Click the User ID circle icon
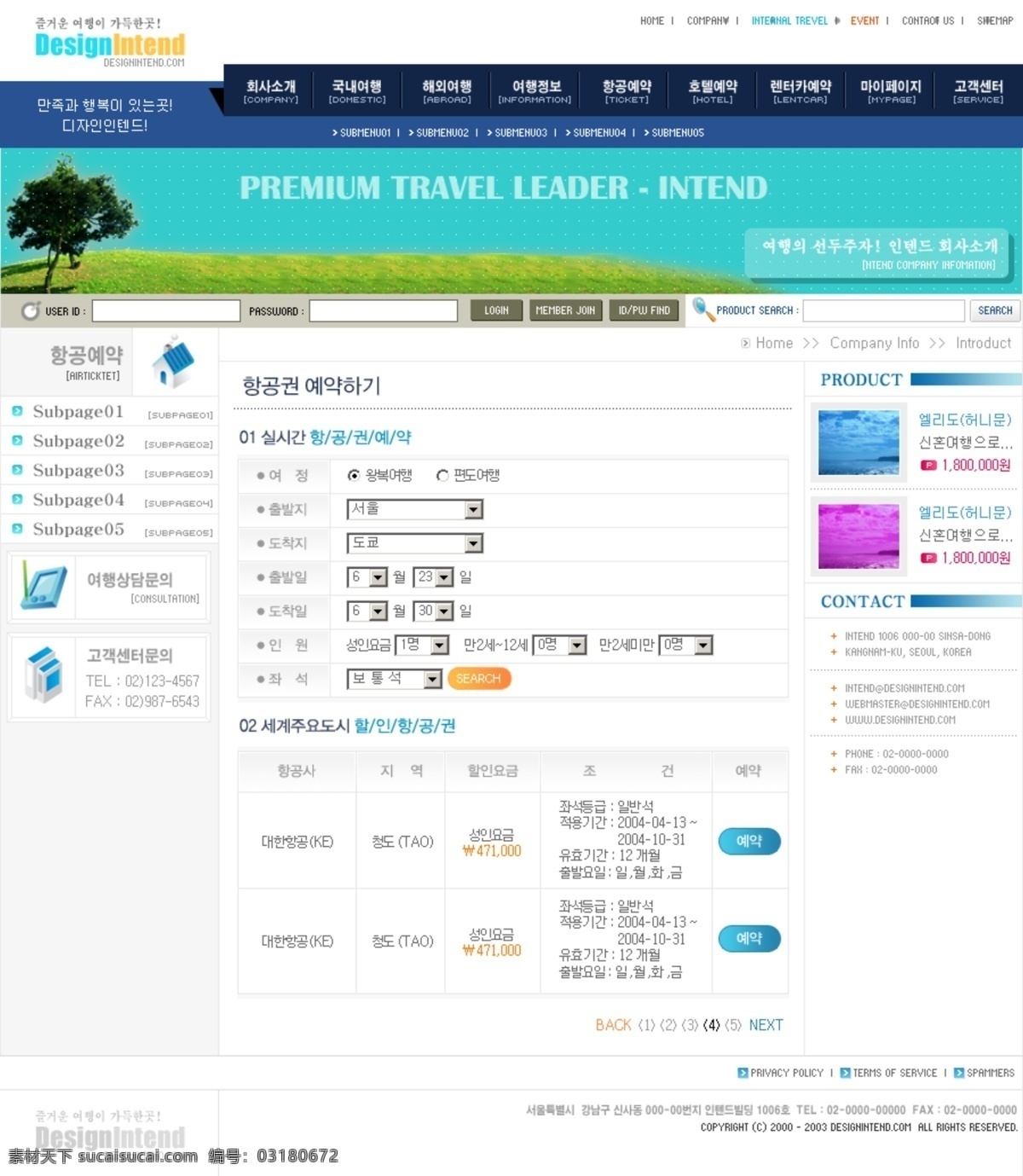Image resolution: width=1023 pixels, height=1176 pixels. pos(31,311)
